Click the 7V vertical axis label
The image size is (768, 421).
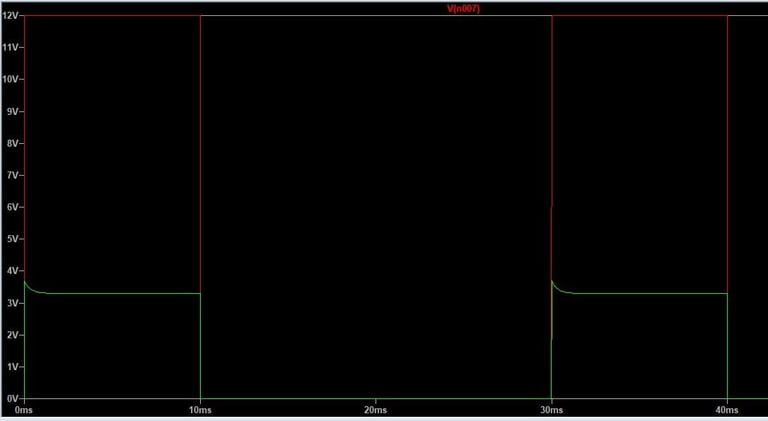pyautogui.click(x=13, y=175)
